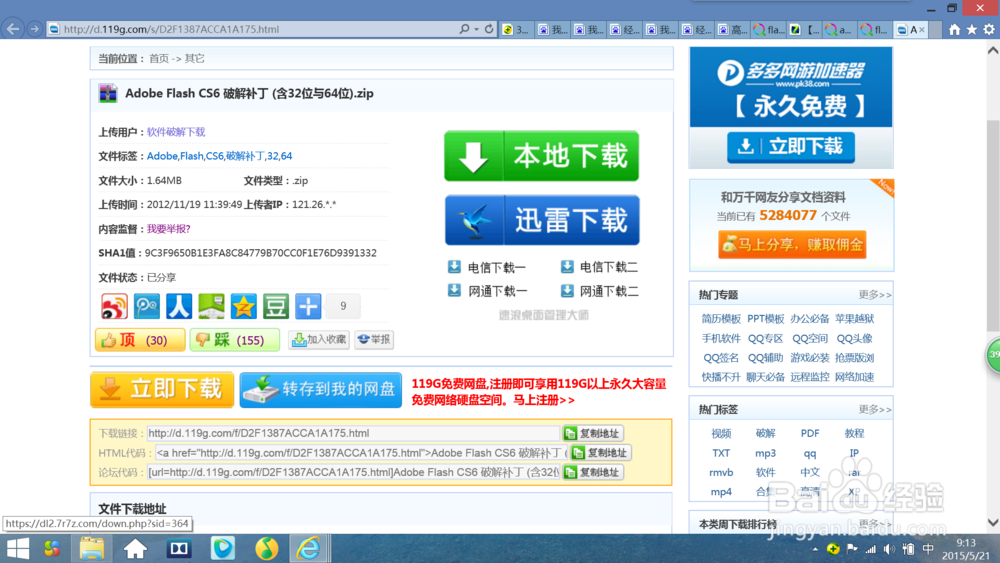Open the 我要举报? link
This screenshot has width=1000, height=563.
coord(168,229)
